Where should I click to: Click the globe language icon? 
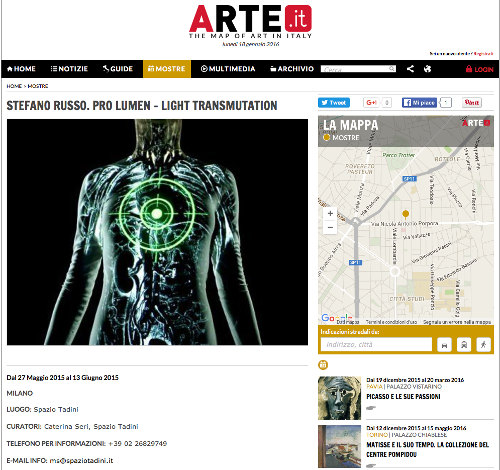pyautogui.click(x=428, y=69)
